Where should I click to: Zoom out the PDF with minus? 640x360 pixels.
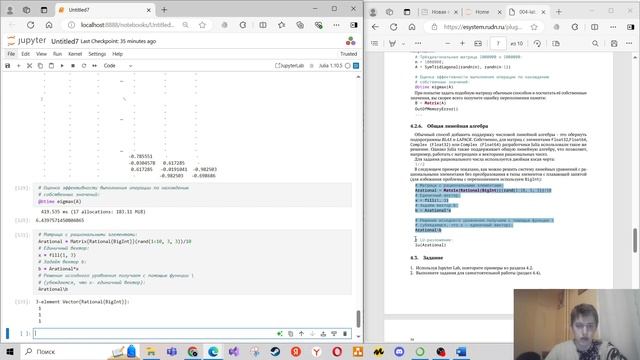point(448,43)
